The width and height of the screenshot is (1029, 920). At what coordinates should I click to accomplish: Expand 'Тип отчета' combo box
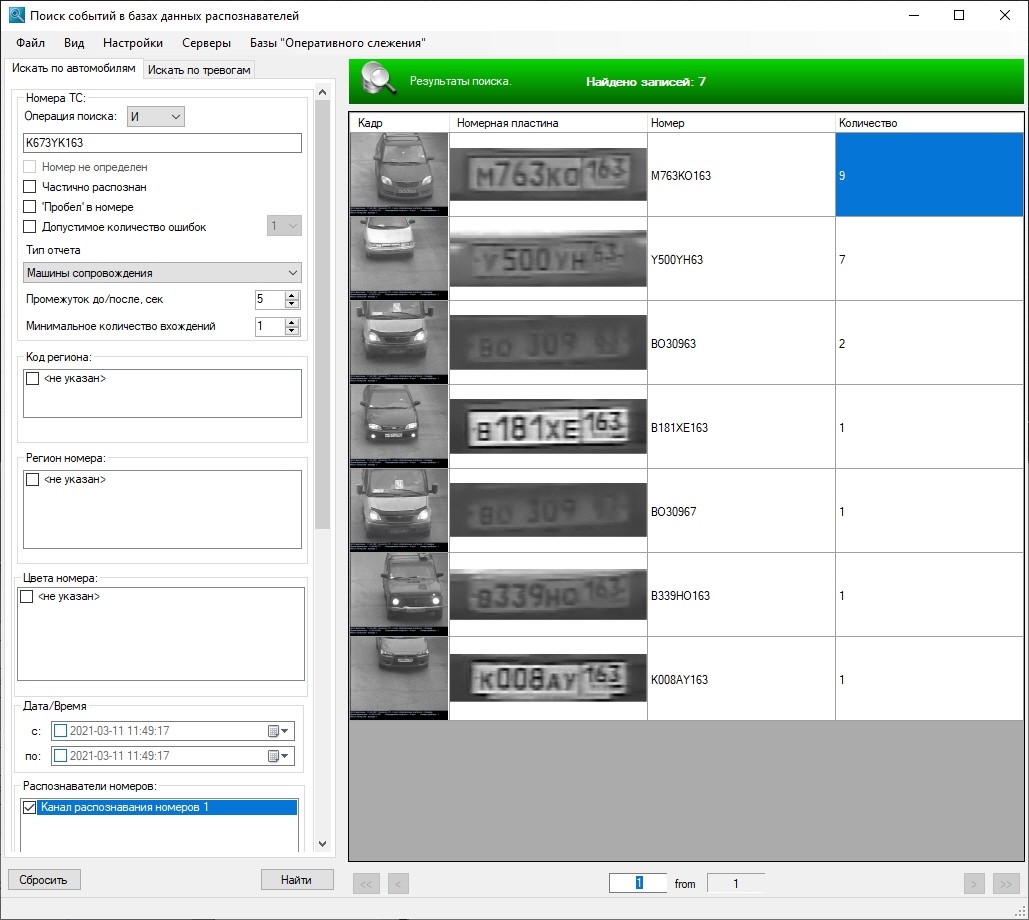pyautogui.click(x=162, y=272)
